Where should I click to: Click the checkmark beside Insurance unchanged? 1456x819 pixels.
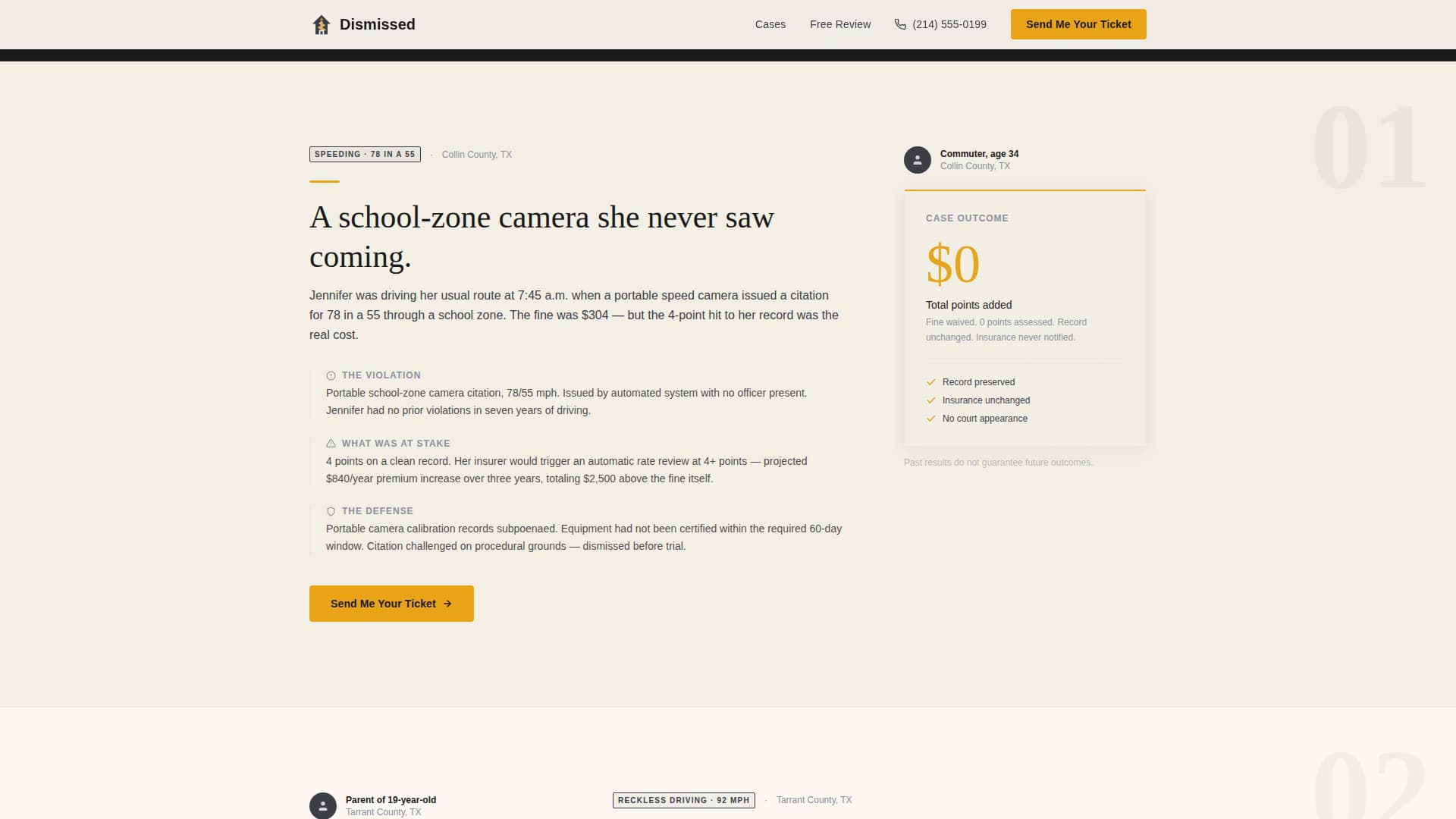[930, 400]
